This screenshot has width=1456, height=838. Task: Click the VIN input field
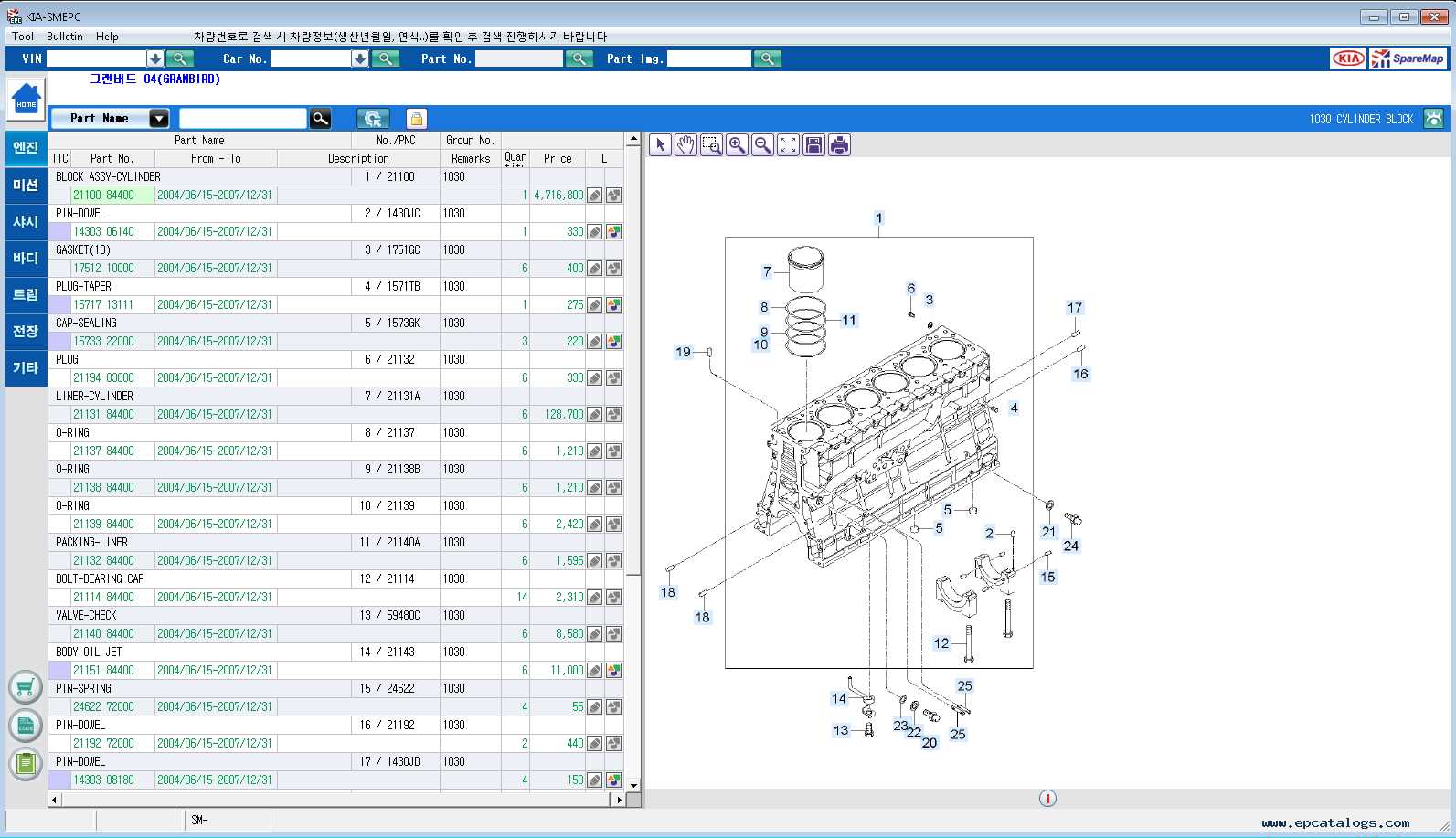96,58
